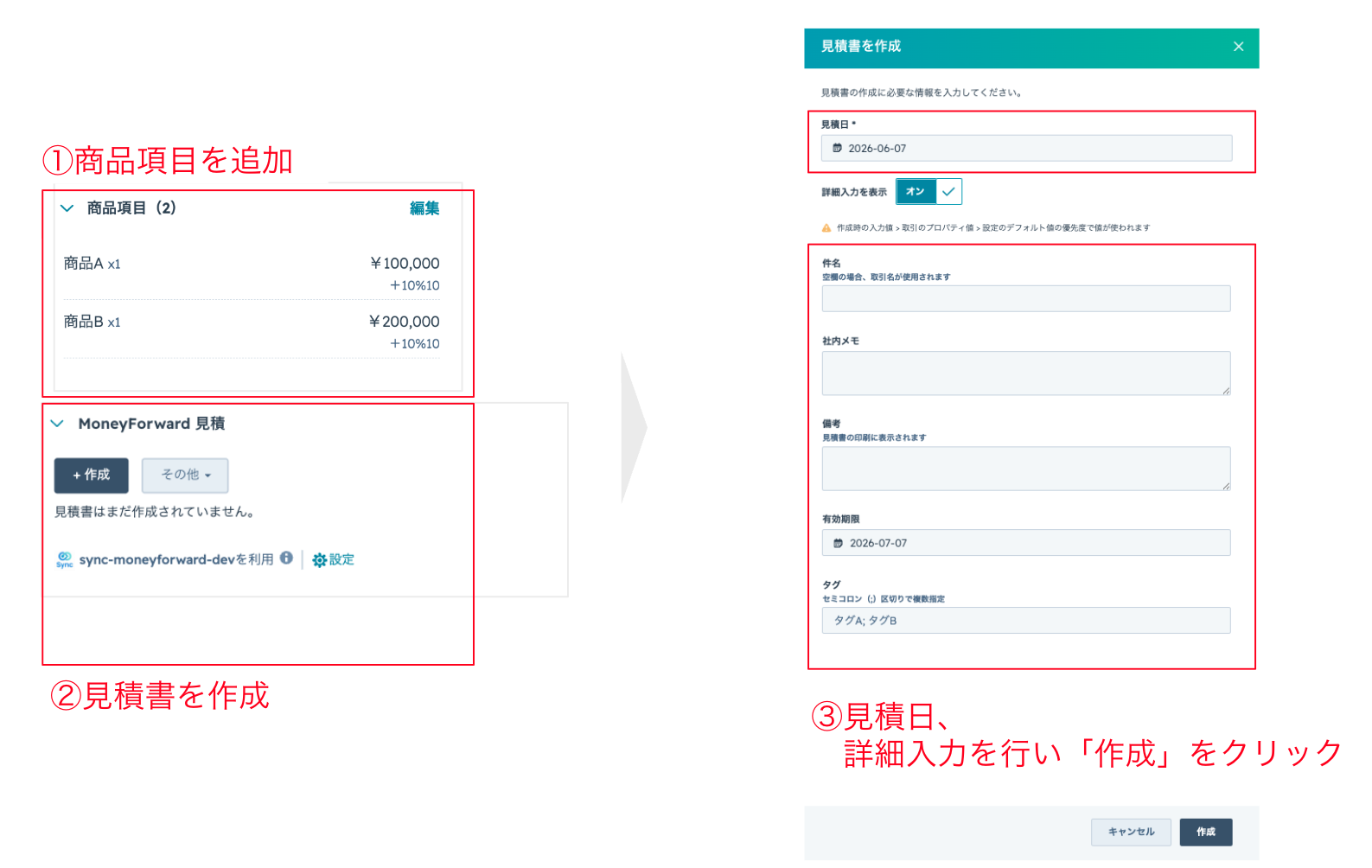The width and height of the screenshot is (1372, 868).
Task: Open the gear 設定 link
Action: 334,560
